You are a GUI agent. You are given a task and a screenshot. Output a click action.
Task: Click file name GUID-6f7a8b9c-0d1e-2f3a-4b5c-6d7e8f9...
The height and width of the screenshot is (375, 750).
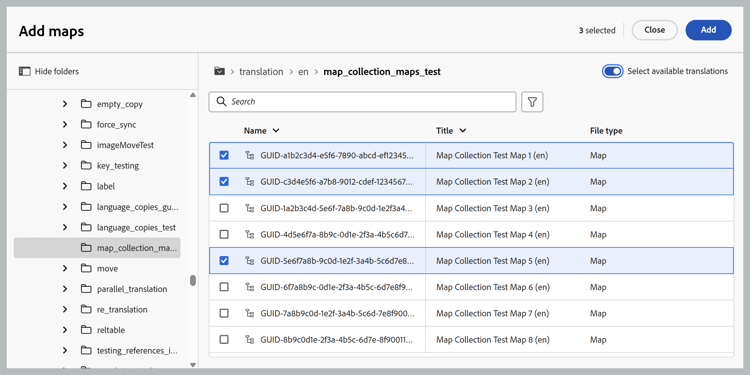[x=337, y=287]
